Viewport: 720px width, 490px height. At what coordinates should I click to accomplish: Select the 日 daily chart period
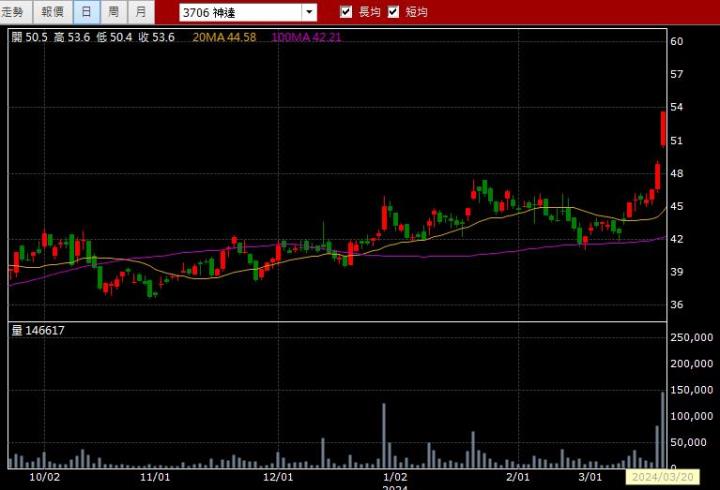[86, 12]
